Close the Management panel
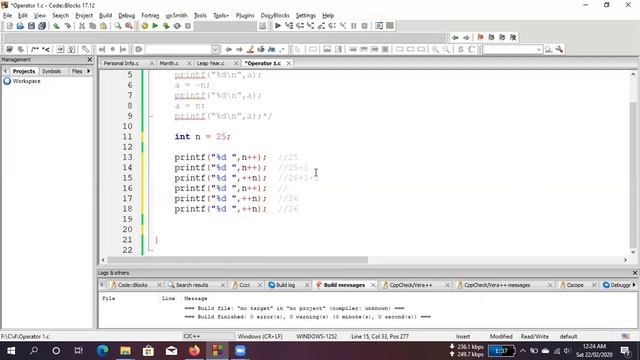 pyautogui.click(x=90, y=60)
